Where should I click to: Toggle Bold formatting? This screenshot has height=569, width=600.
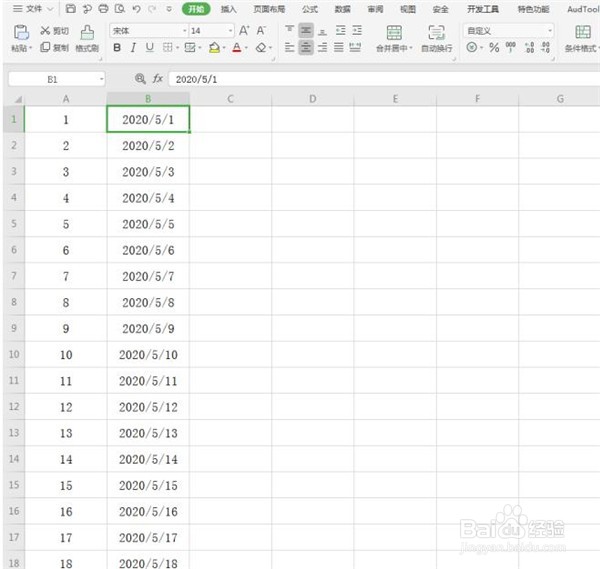coord(117,47)
